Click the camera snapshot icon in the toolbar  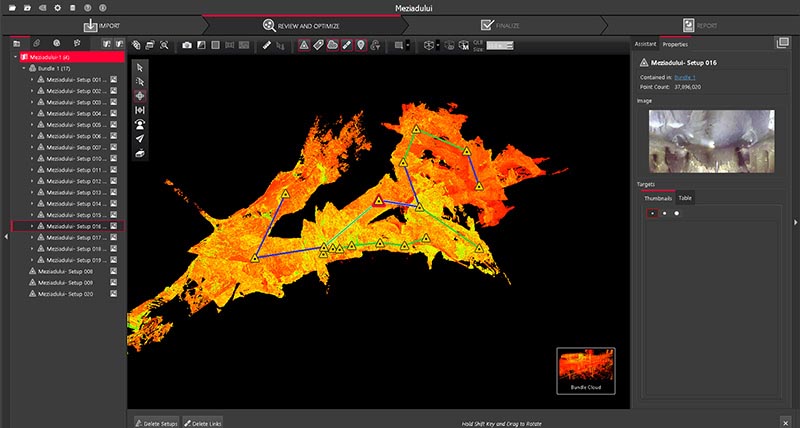187,45
